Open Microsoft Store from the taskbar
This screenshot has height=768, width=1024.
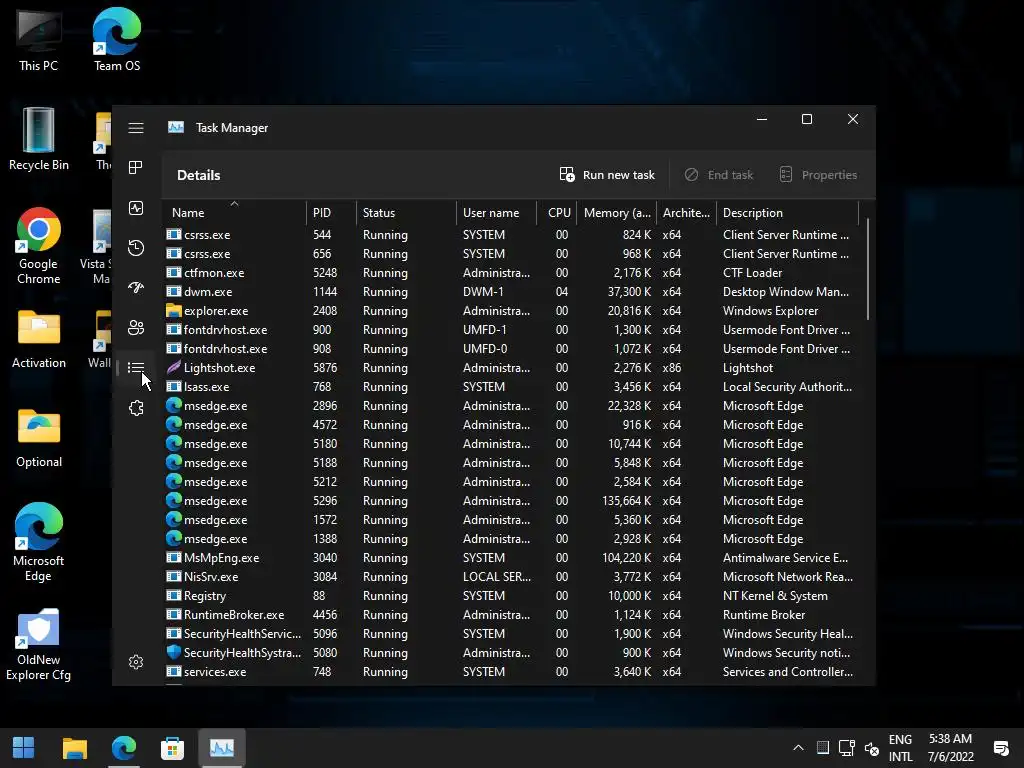172,748
